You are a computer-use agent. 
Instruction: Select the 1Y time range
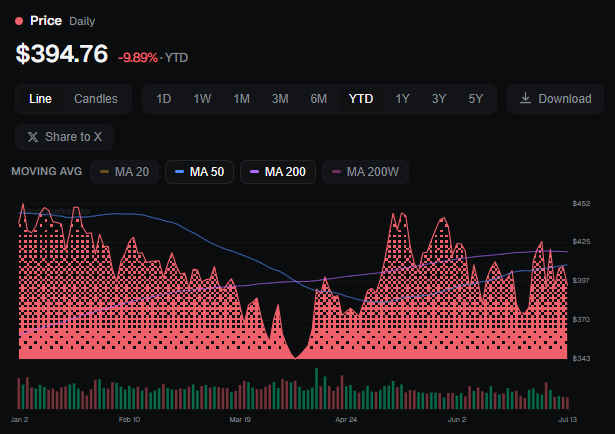(x=402, y=99)
